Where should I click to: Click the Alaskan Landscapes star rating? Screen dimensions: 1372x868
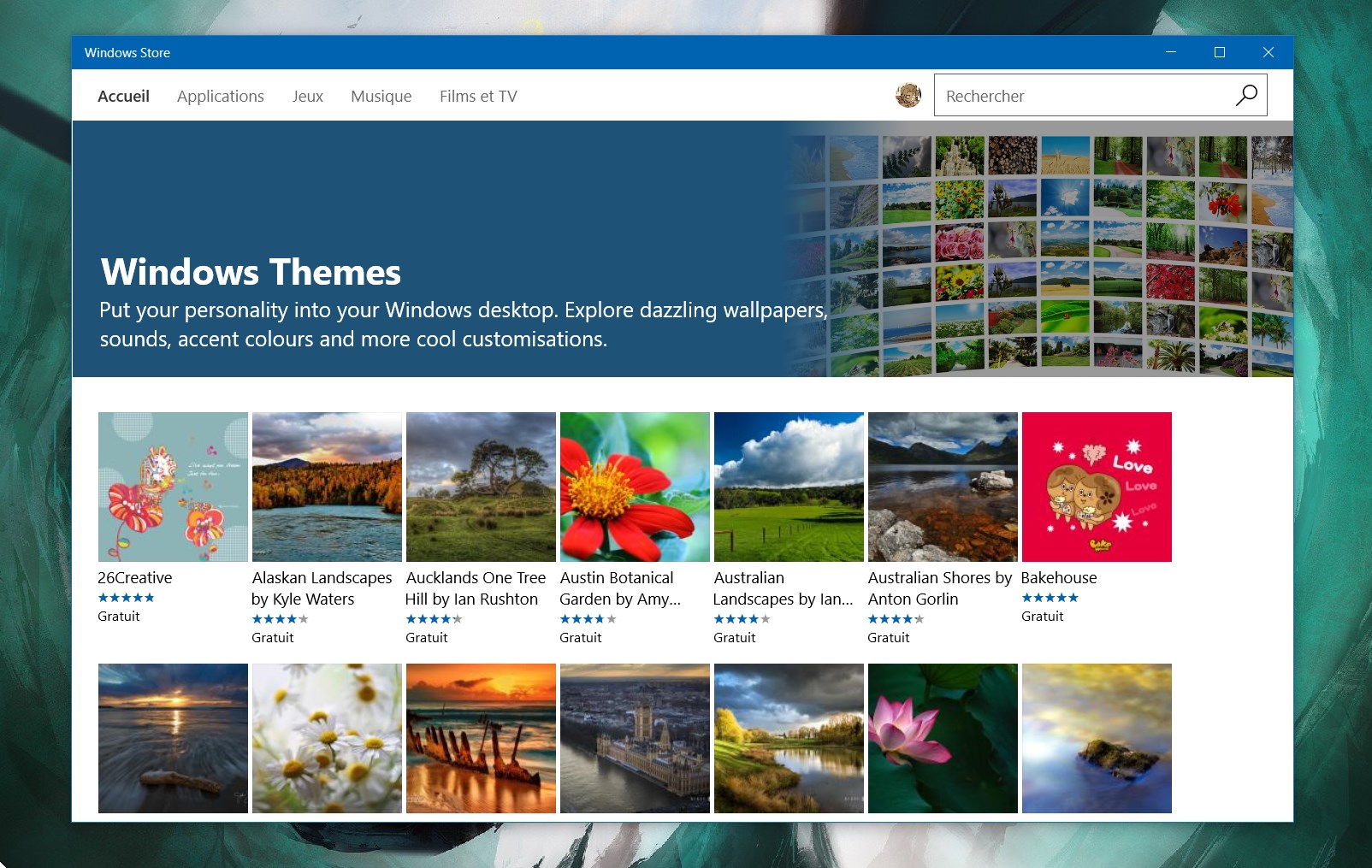click(280, 619)
